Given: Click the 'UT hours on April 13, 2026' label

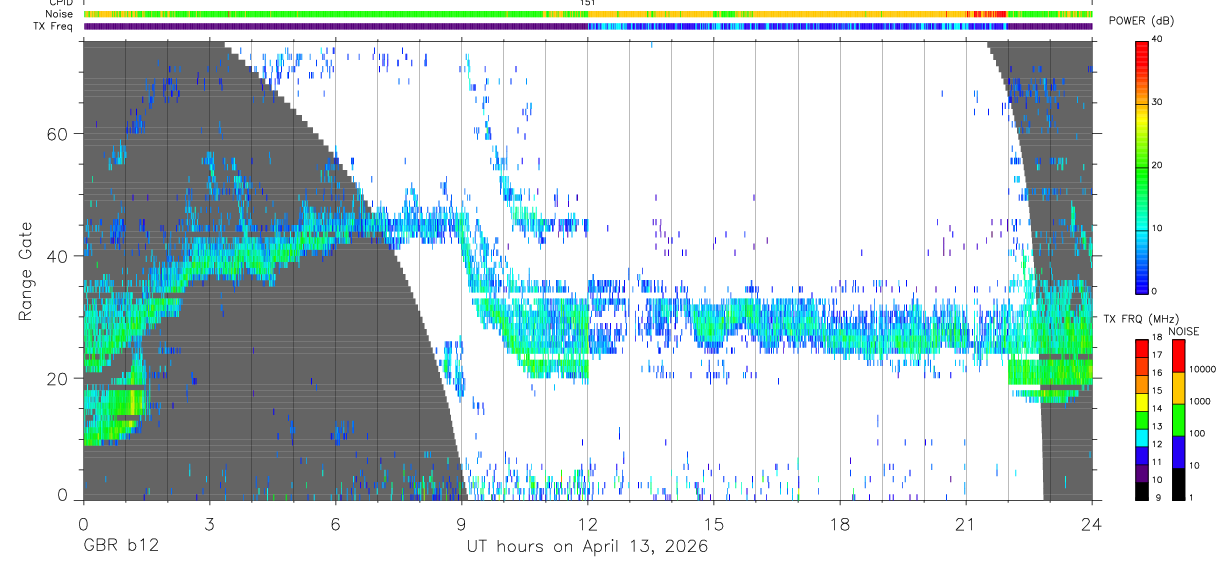Looking at the screenshot, I should (587, 547).
